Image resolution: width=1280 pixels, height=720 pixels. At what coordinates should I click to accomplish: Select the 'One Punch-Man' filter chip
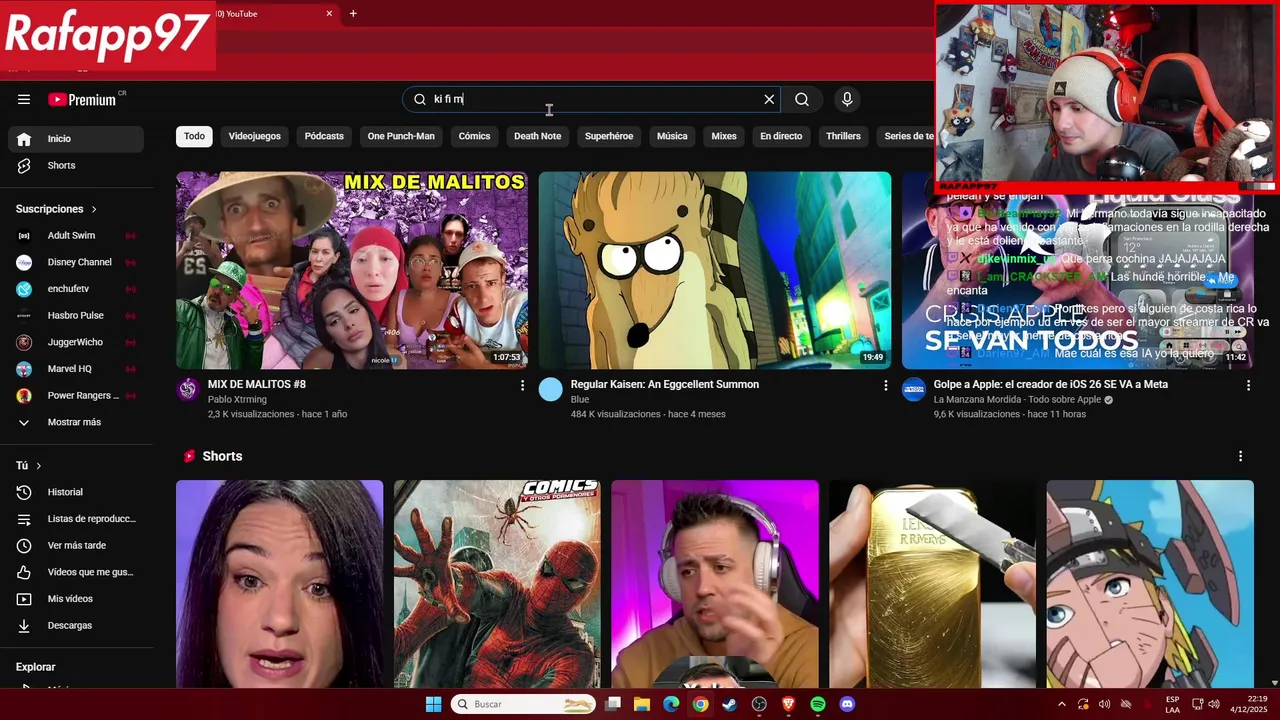pyautogui.click(x=401, y=136)
